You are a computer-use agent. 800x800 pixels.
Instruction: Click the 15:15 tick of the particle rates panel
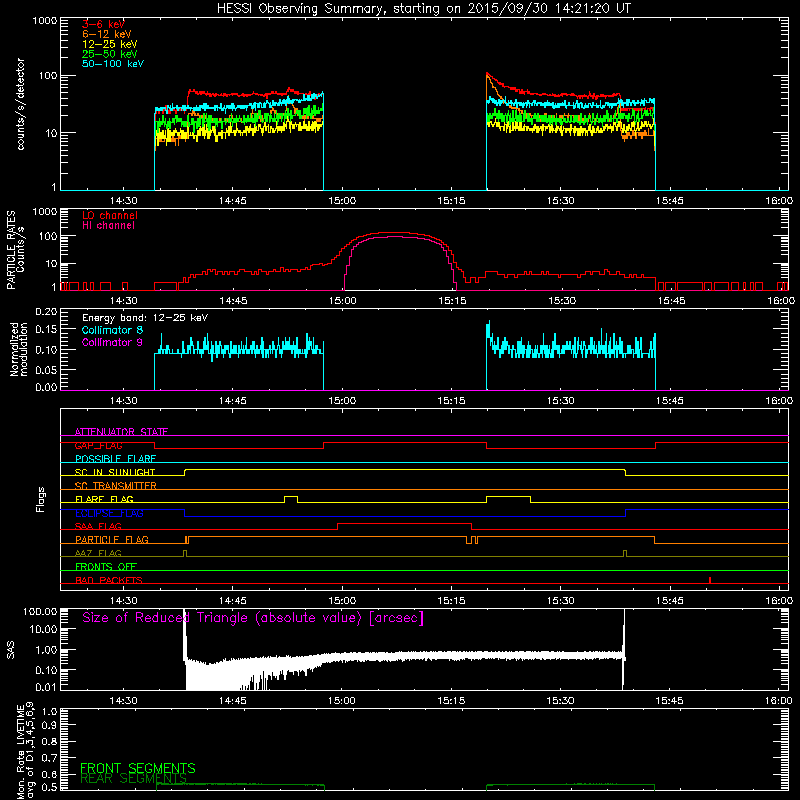(452, 301)
